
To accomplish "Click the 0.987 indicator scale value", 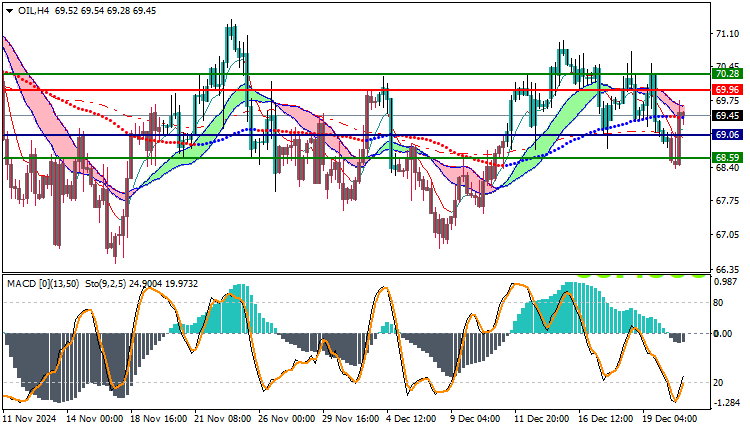I will tap(726, 282).
